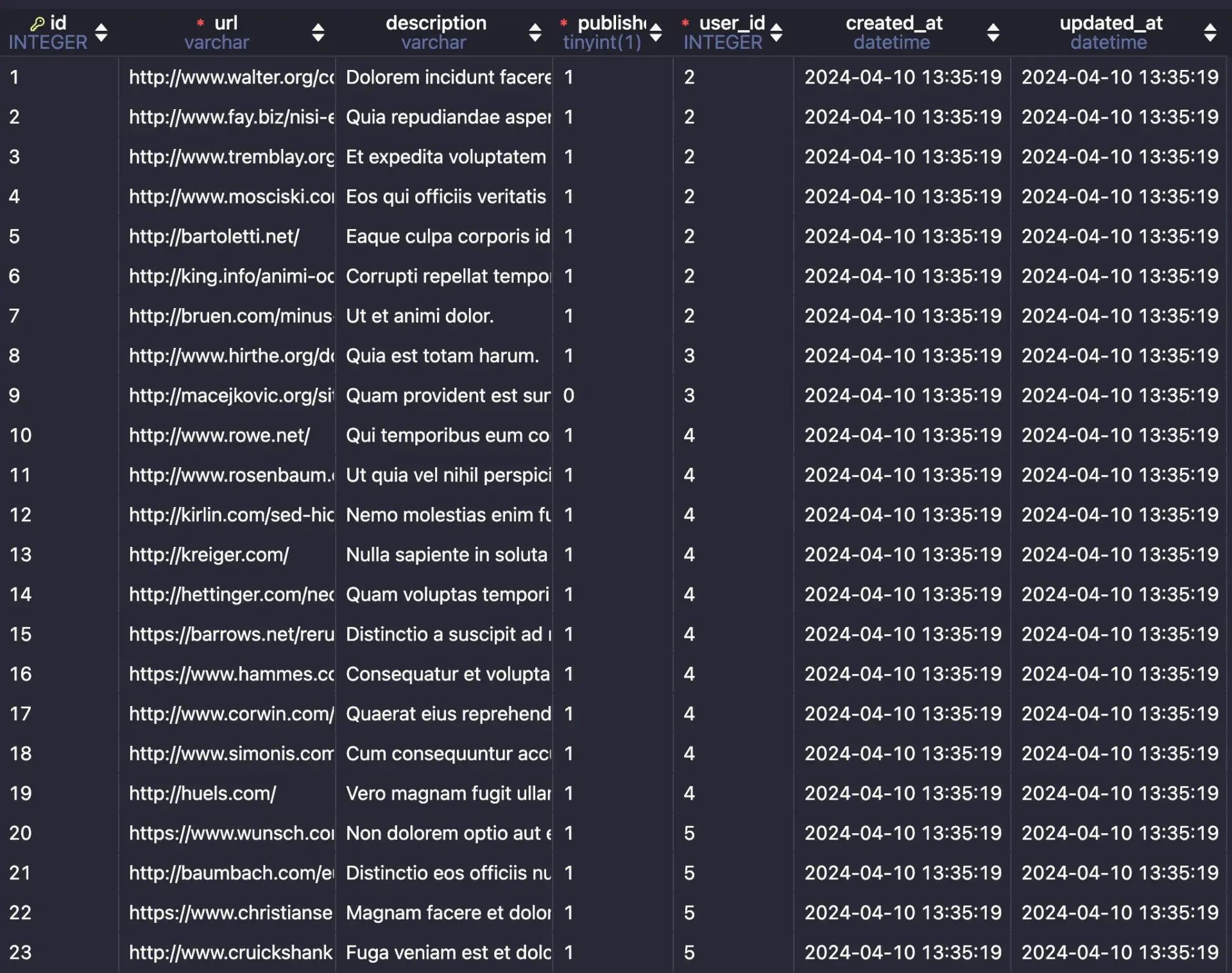This screenshot has width=1232, height=973.
Task: Select the http://bartoletti.net/ url cell
Action: click(214, 236)
